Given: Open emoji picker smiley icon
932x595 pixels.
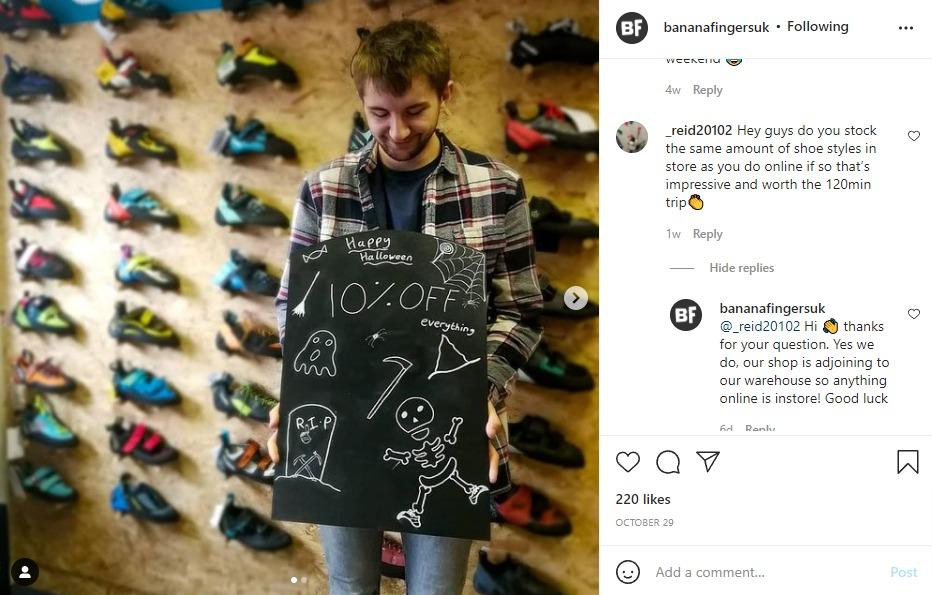Looking at the screenshot, I should click(628, 572).
